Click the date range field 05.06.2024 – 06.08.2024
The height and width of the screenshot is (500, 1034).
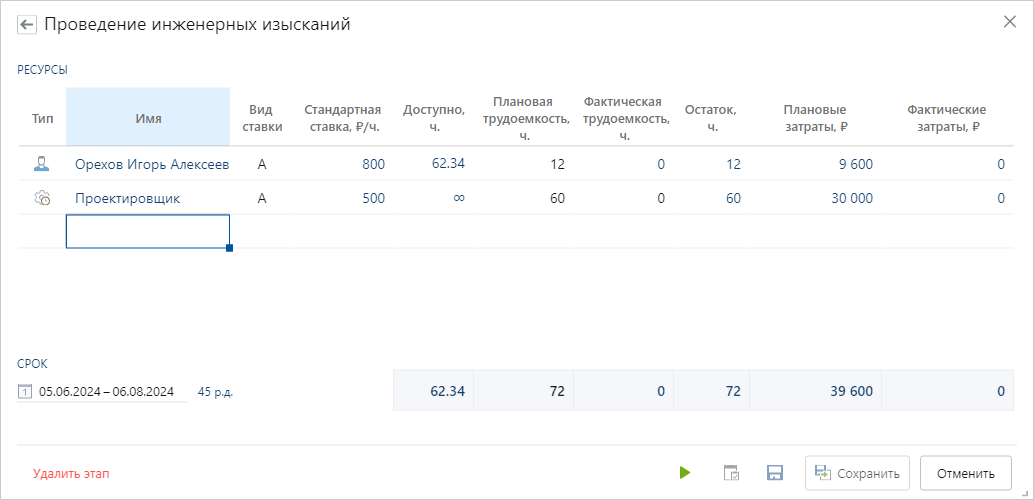(x=107, y=392)
